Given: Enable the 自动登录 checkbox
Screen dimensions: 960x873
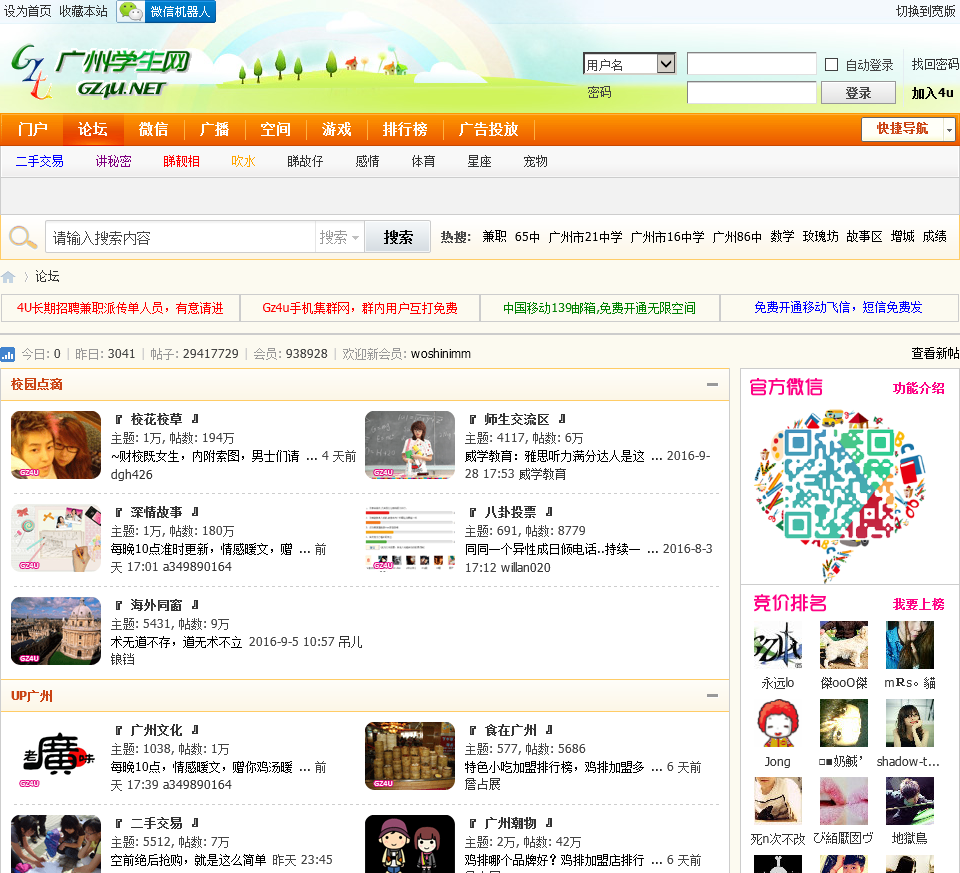Looking at the screenshot, I should [831, 64].
